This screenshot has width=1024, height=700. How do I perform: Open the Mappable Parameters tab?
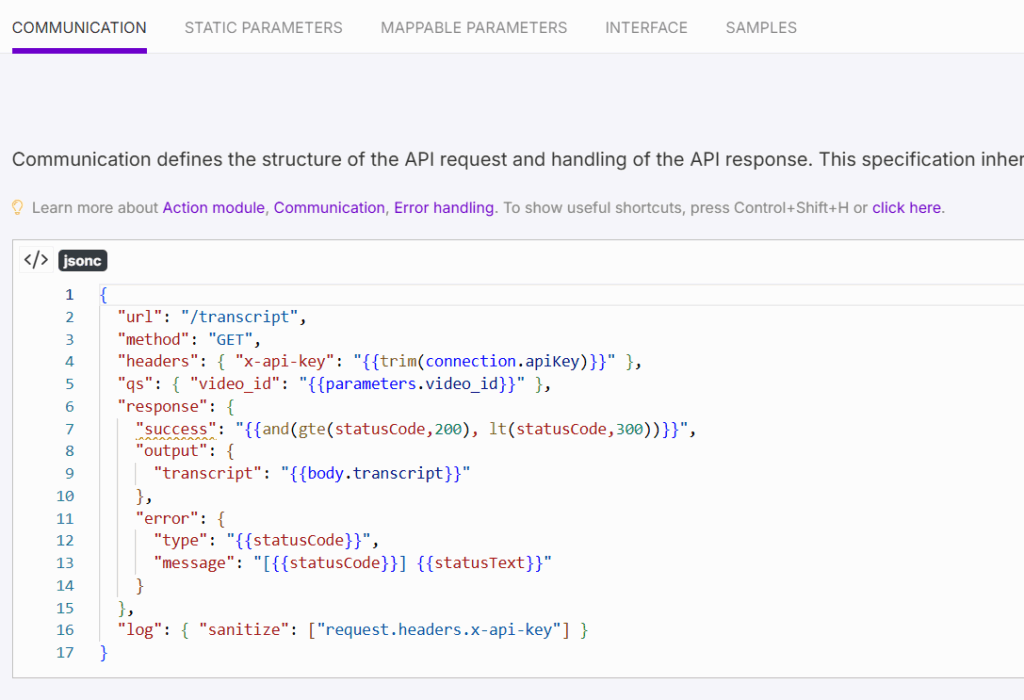pyautogui.click(x=473, y=27)
